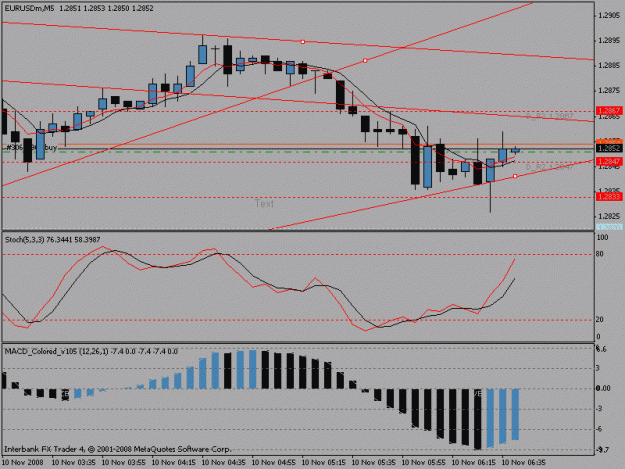
Task: Click 1.2895 on the price scale
Action: click(x=609, y=41)
